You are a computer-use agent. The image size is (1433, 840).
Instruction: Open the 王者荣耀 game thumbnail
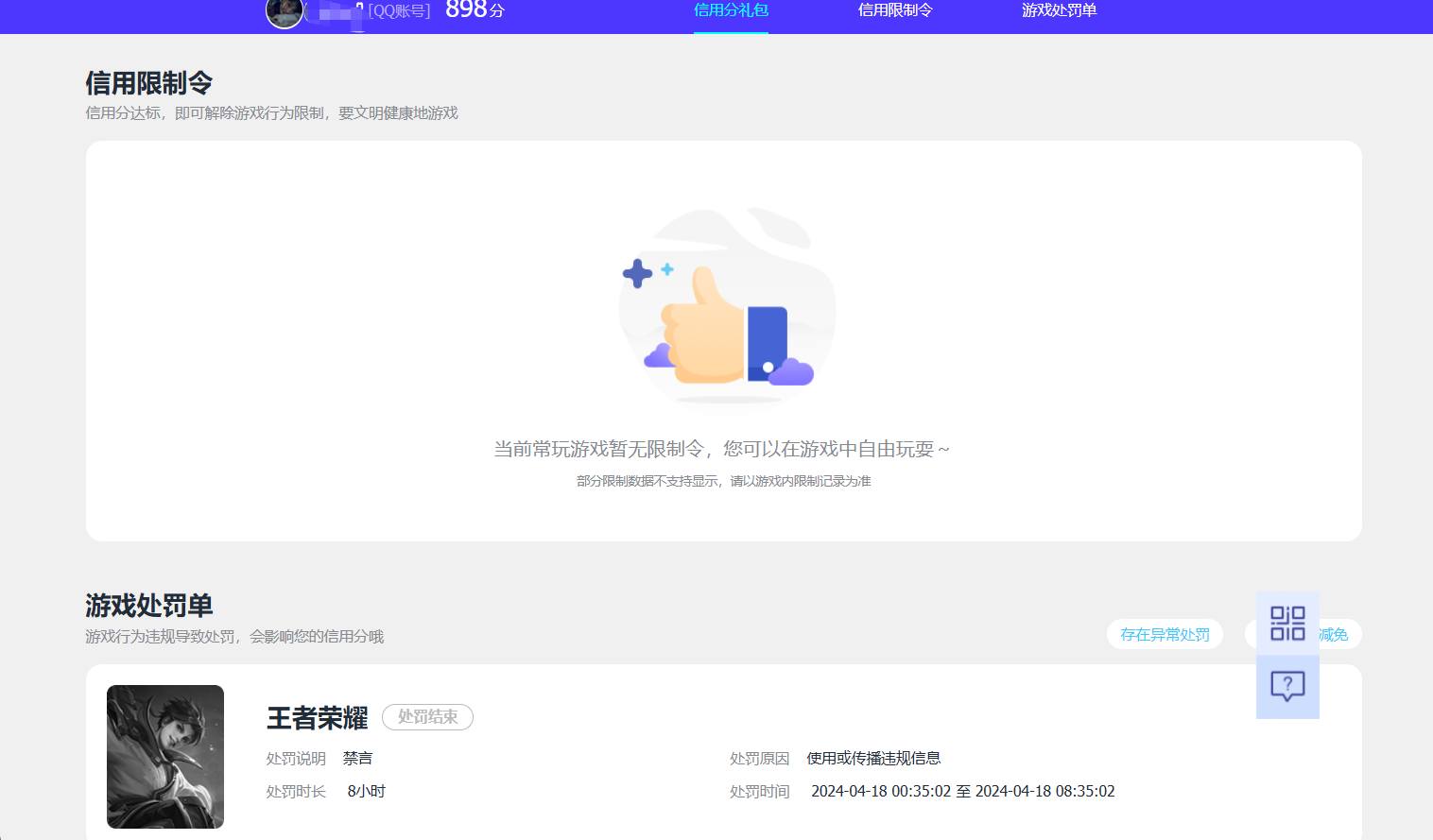[165, 757]
